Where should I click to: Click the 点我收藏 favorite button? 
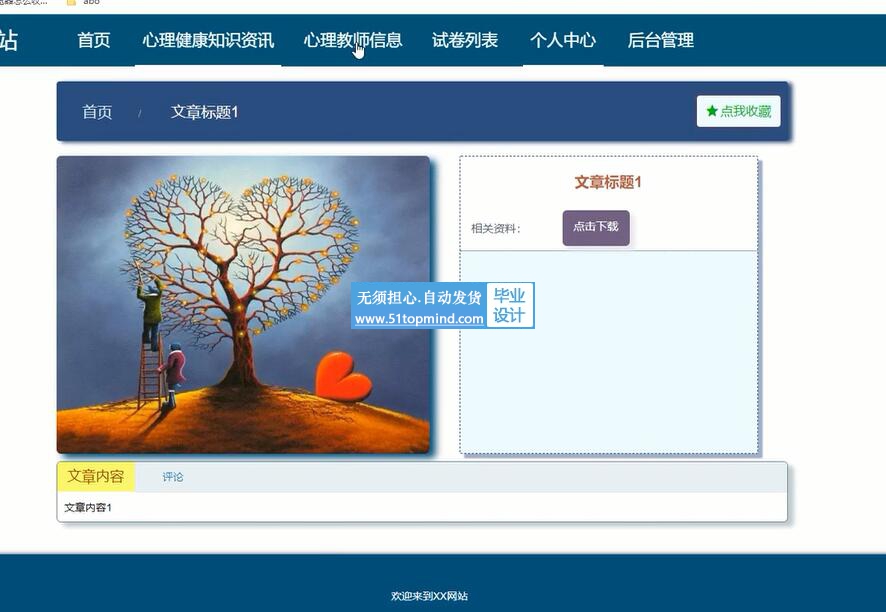pyautogui.click(x=739, y=111)
